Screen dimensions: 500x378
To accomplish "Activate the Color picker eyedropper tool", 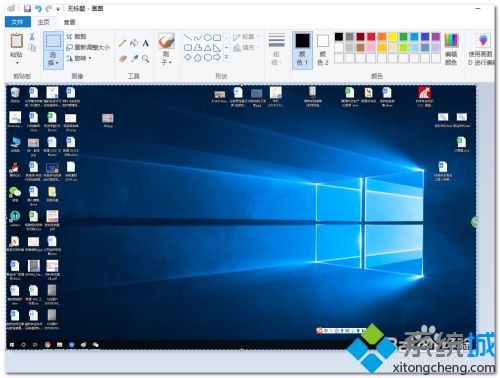I will pyautogui.click(x=134, y=59).
